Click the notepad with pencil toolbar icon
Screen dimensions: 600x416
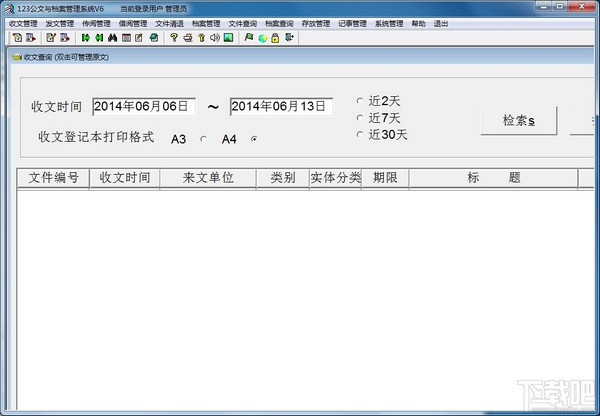tap(51, 38)
